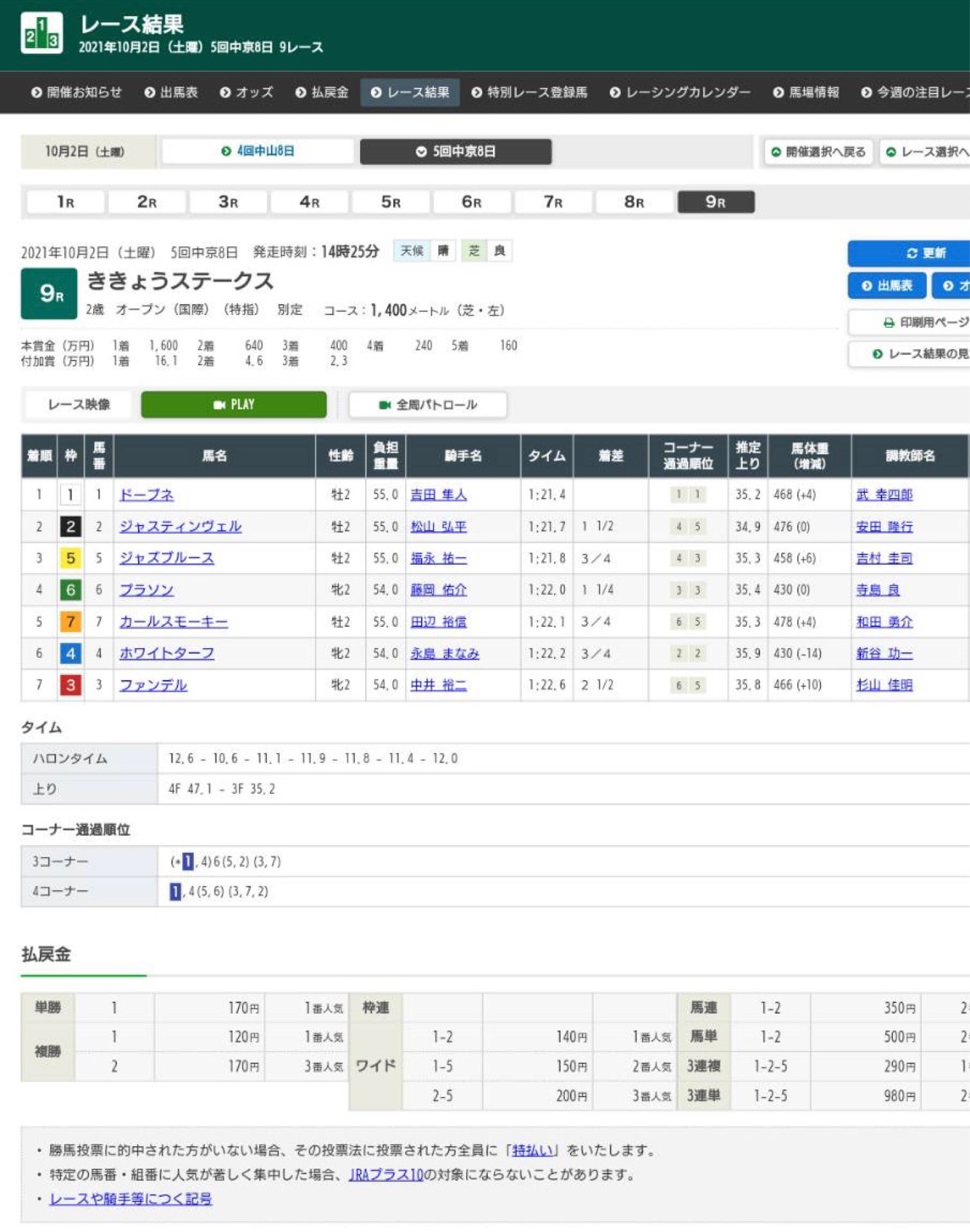Open 特別レース登録馬 in the navigation bar
Screen dimensions: 970x1232
tap(530, 92)
